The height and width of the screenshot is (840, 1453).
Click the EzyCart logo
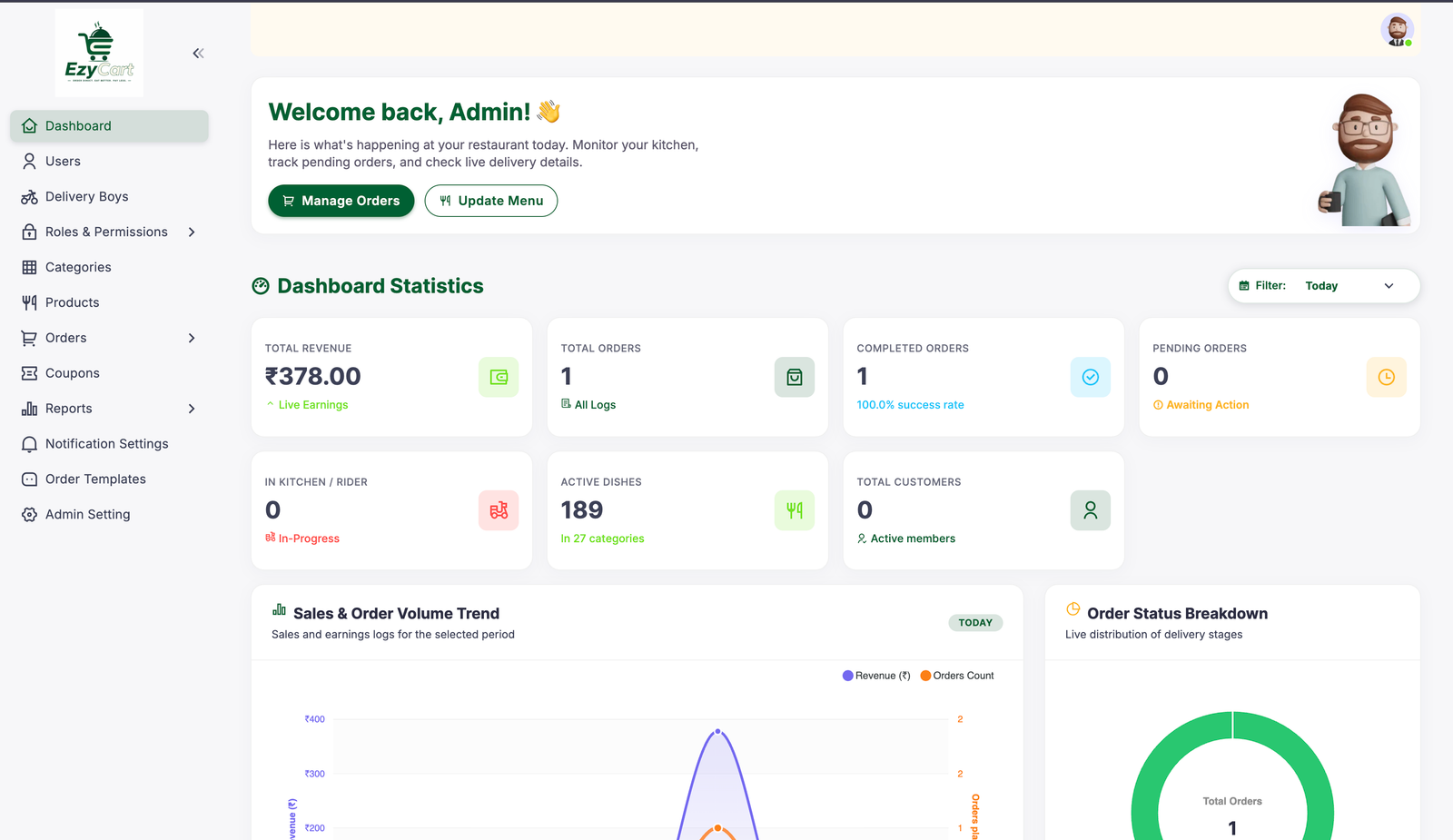pyautogui.click(x=99, y=53)
